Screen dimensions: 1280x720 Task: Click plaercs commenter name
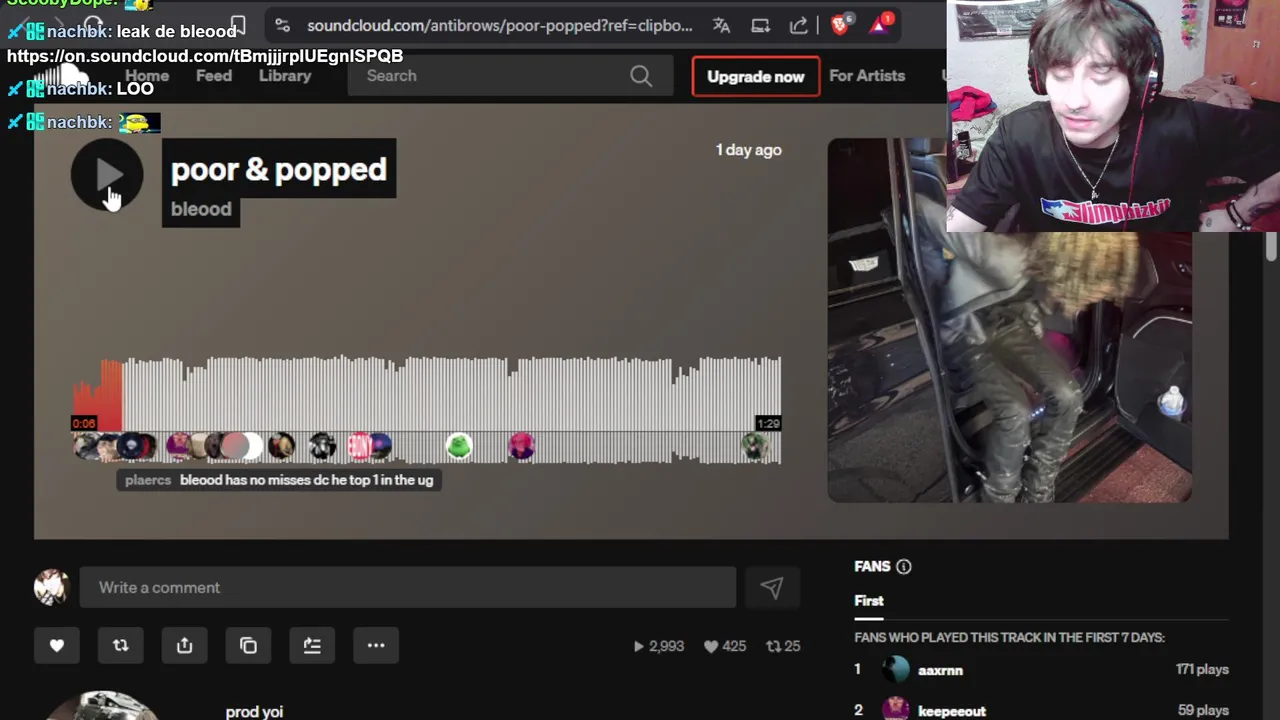tap(148, 480)
